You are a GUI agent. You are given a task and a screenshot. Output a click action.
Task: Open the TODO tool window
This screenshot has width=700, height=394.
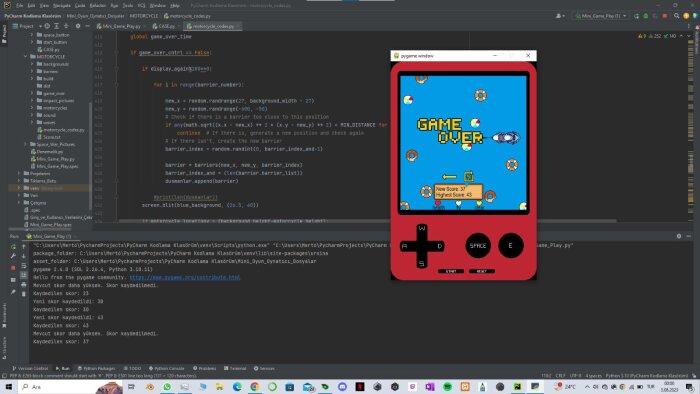(x=132, y=369)
